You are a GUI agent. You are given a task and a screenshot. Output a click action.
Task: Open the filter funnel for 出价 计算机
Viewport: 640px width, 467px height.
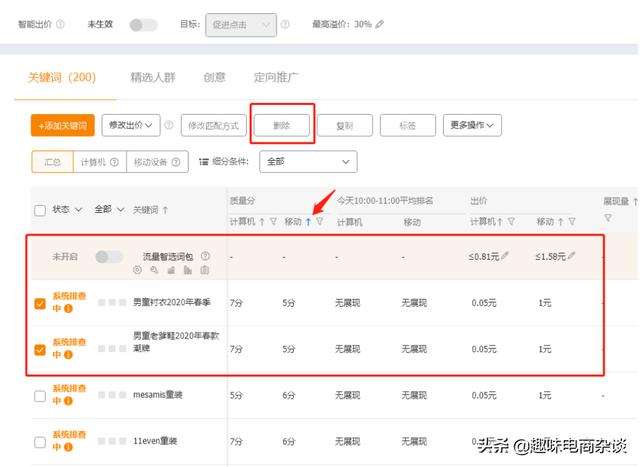coord(511,222)
